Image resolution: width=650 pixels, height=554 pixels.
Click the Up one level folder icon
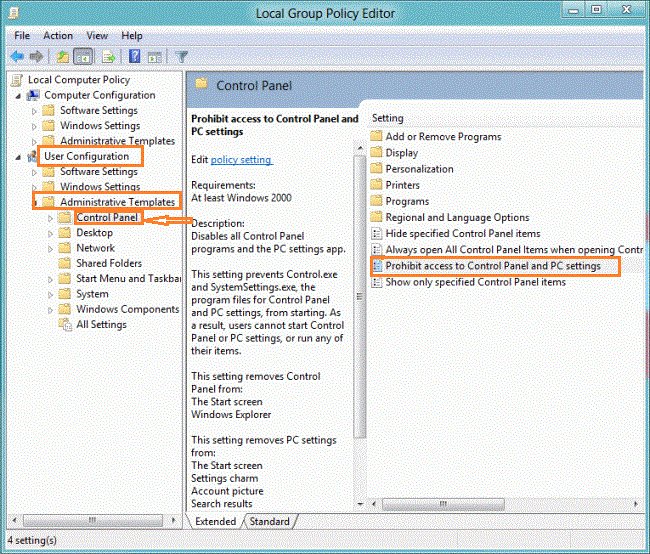coord(63,56)
